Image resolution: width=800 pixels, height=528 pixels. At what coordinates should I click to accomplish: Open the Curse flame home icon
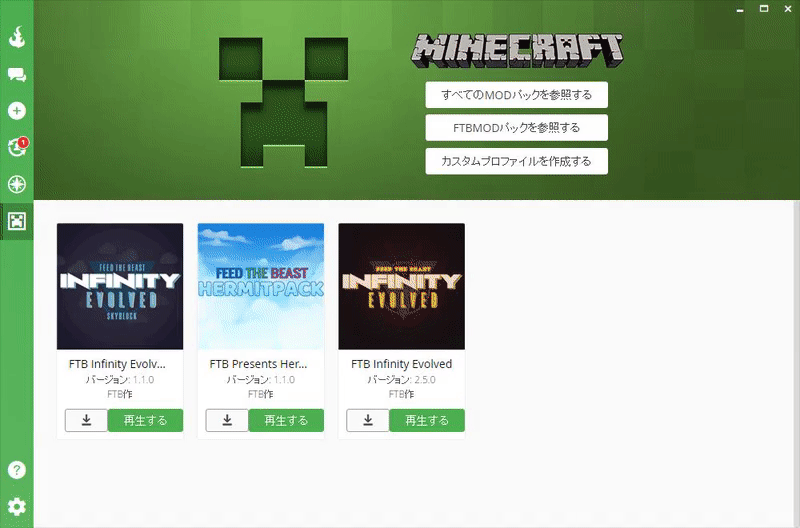(17, 37)
